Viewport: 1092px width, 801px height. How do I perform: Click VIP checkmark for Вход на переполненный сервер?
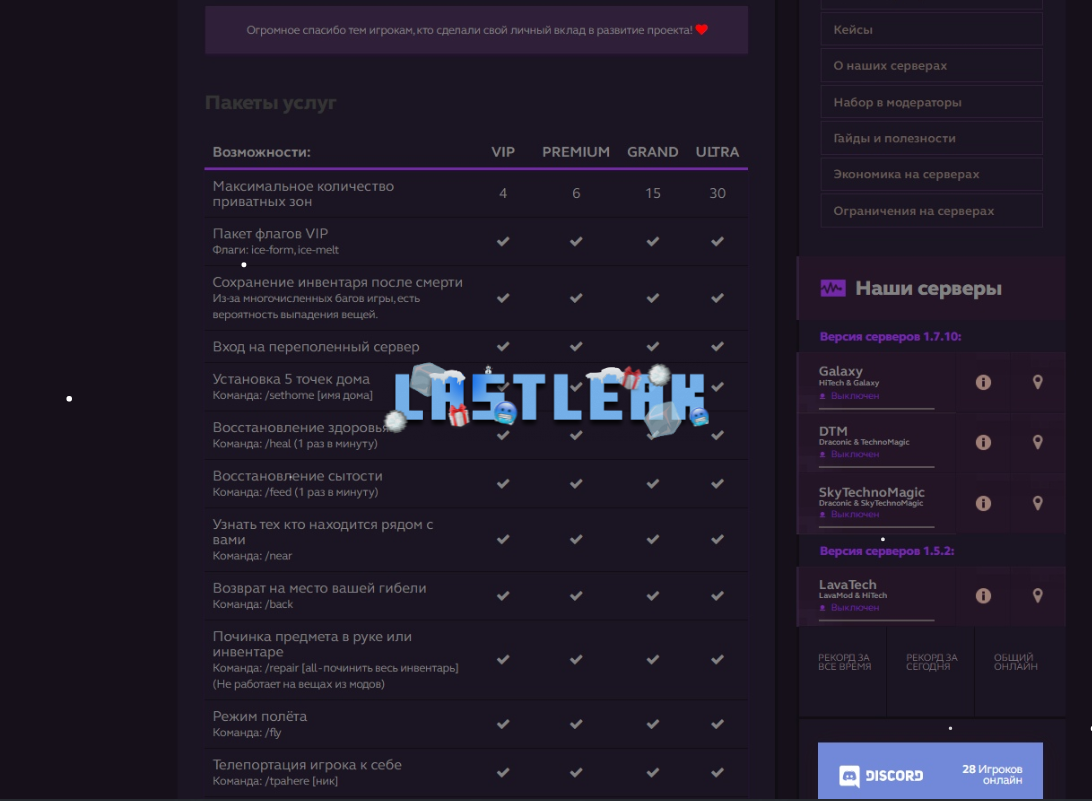pyautogui.click(x=503, y=346)
